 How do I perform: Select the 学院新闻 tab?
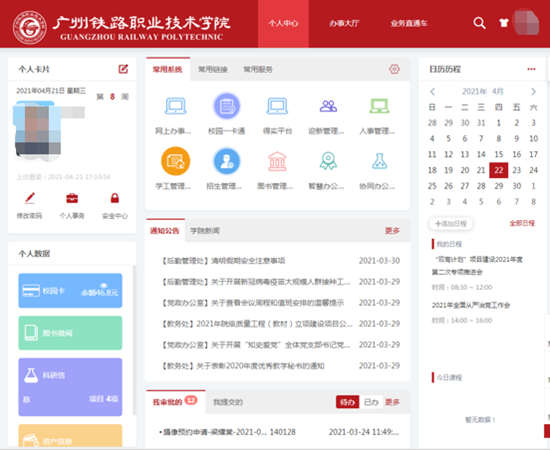coord(205,230)
